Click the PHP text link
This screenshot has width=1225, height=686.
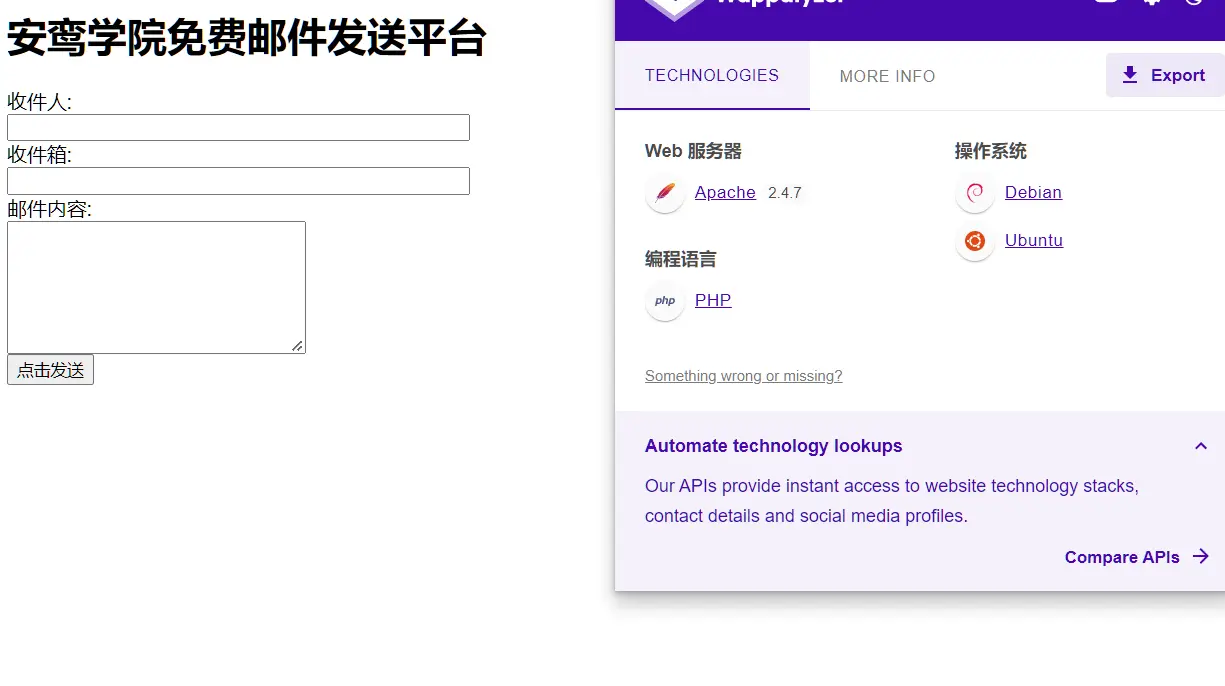click(713, 301)
